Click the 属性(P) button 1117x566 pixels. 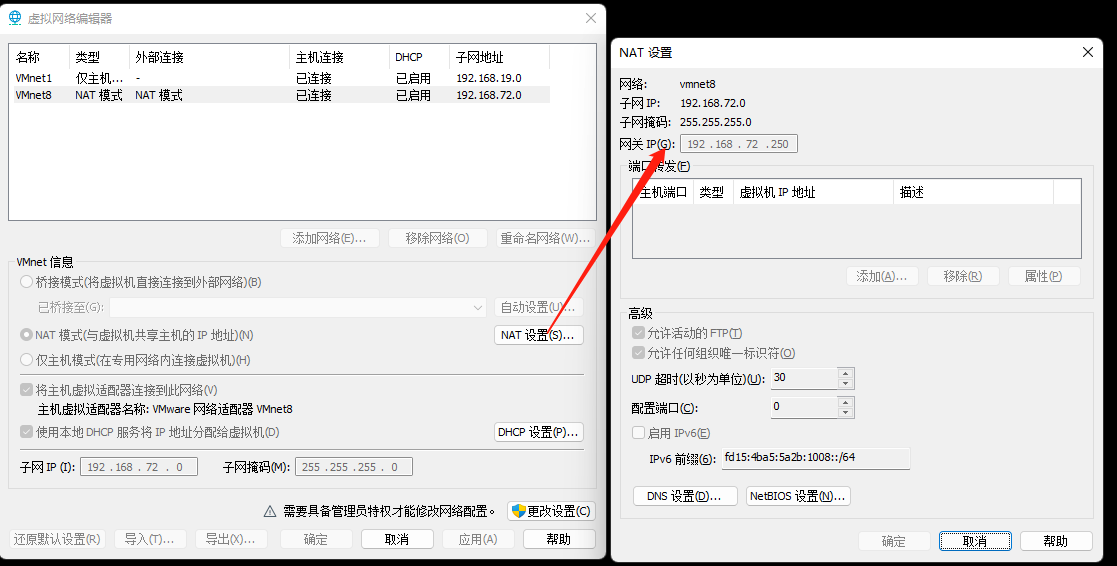coord(1044,276)
